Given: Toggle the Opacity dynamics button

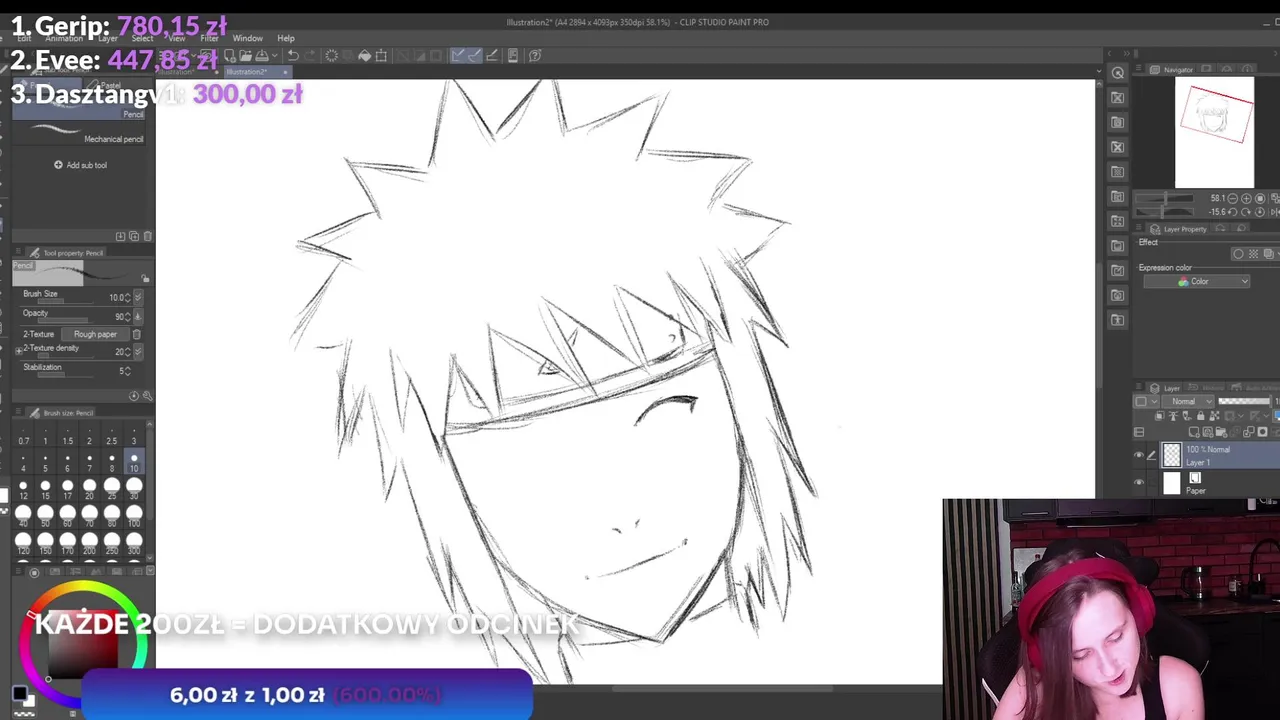Looking at the screenshot, I should 138,316.
